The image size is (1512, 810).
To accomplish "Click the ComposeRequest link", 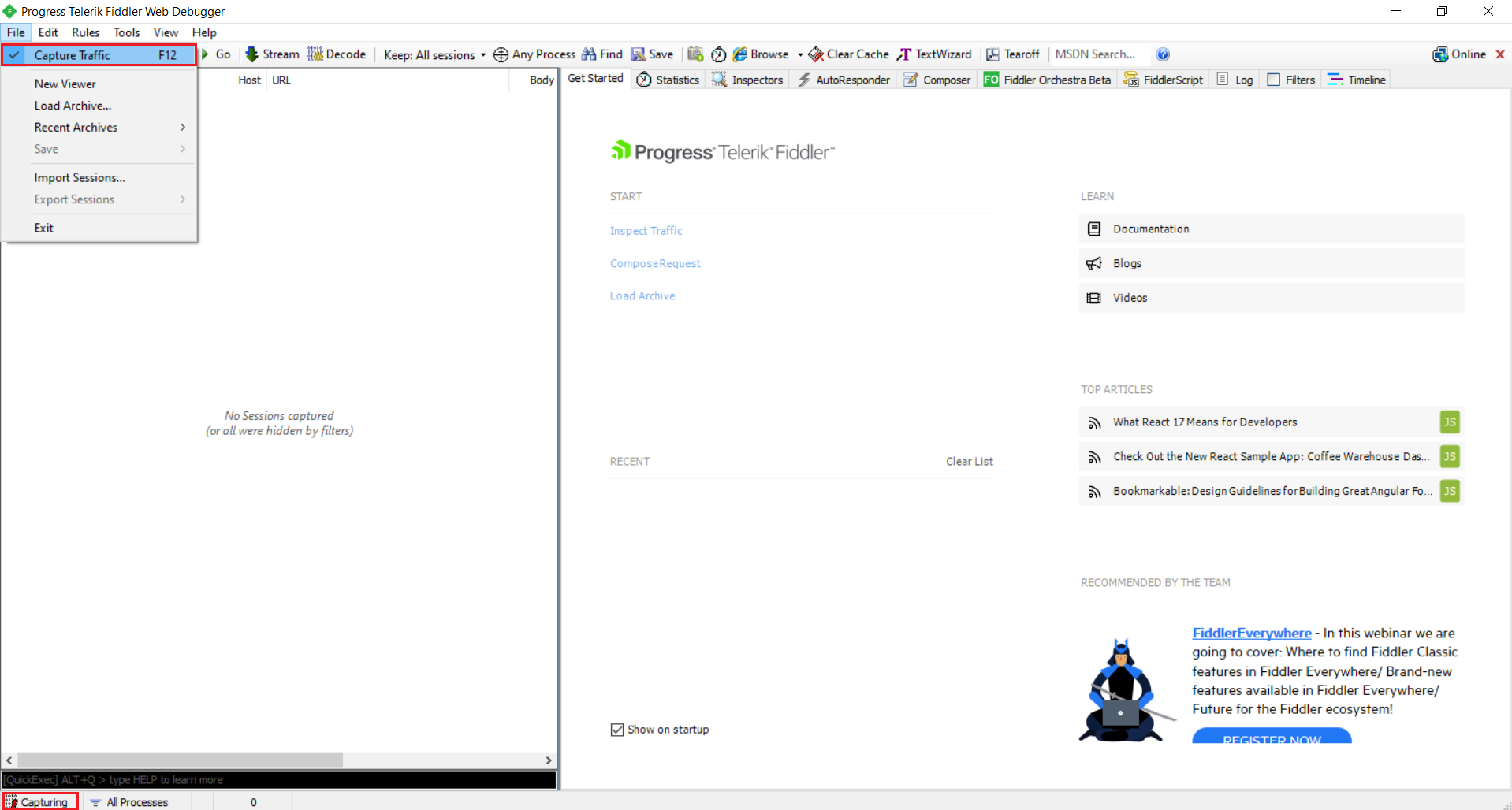I will click(x=655, y=263).
